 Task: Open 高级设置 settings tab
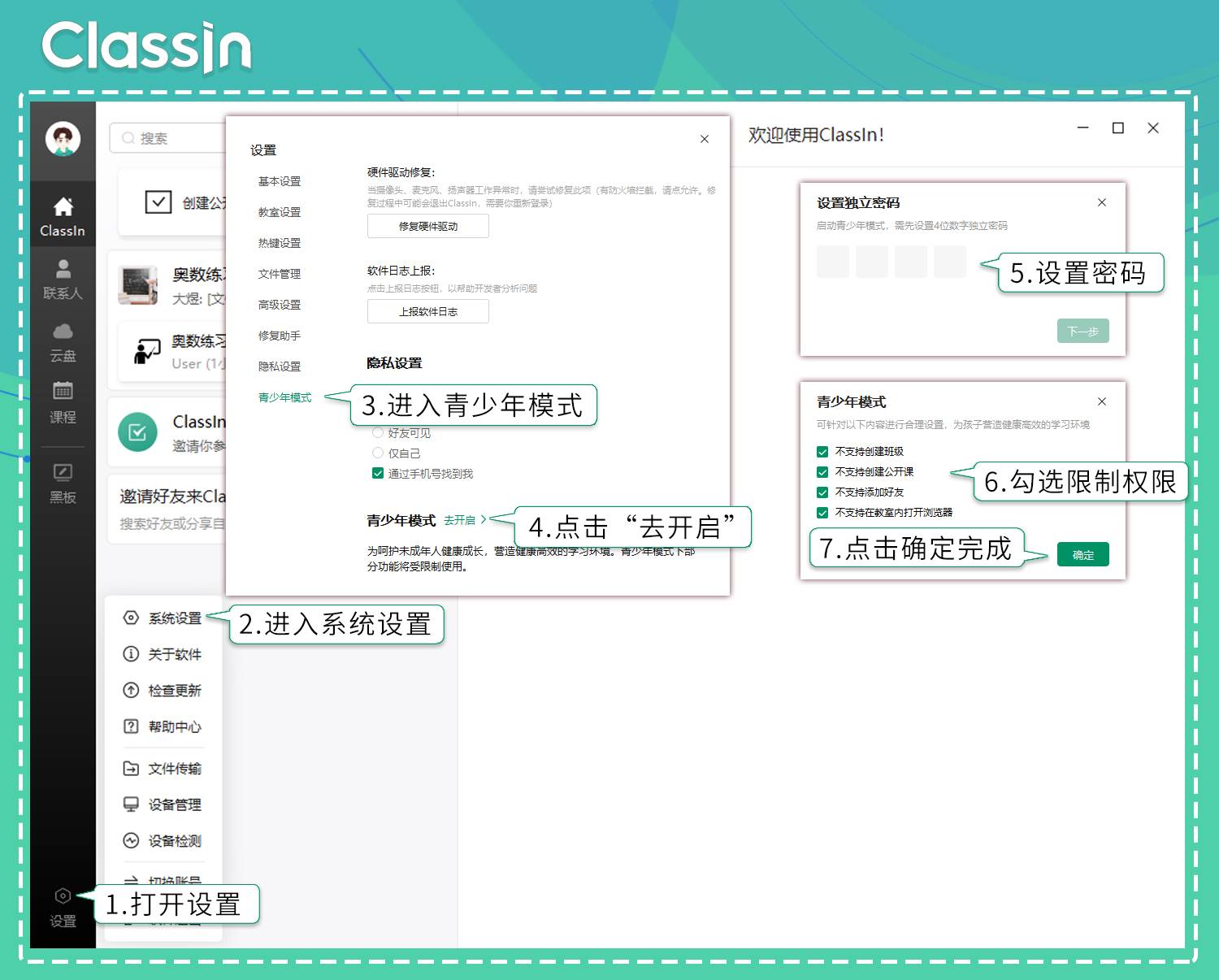coord(280,305)
